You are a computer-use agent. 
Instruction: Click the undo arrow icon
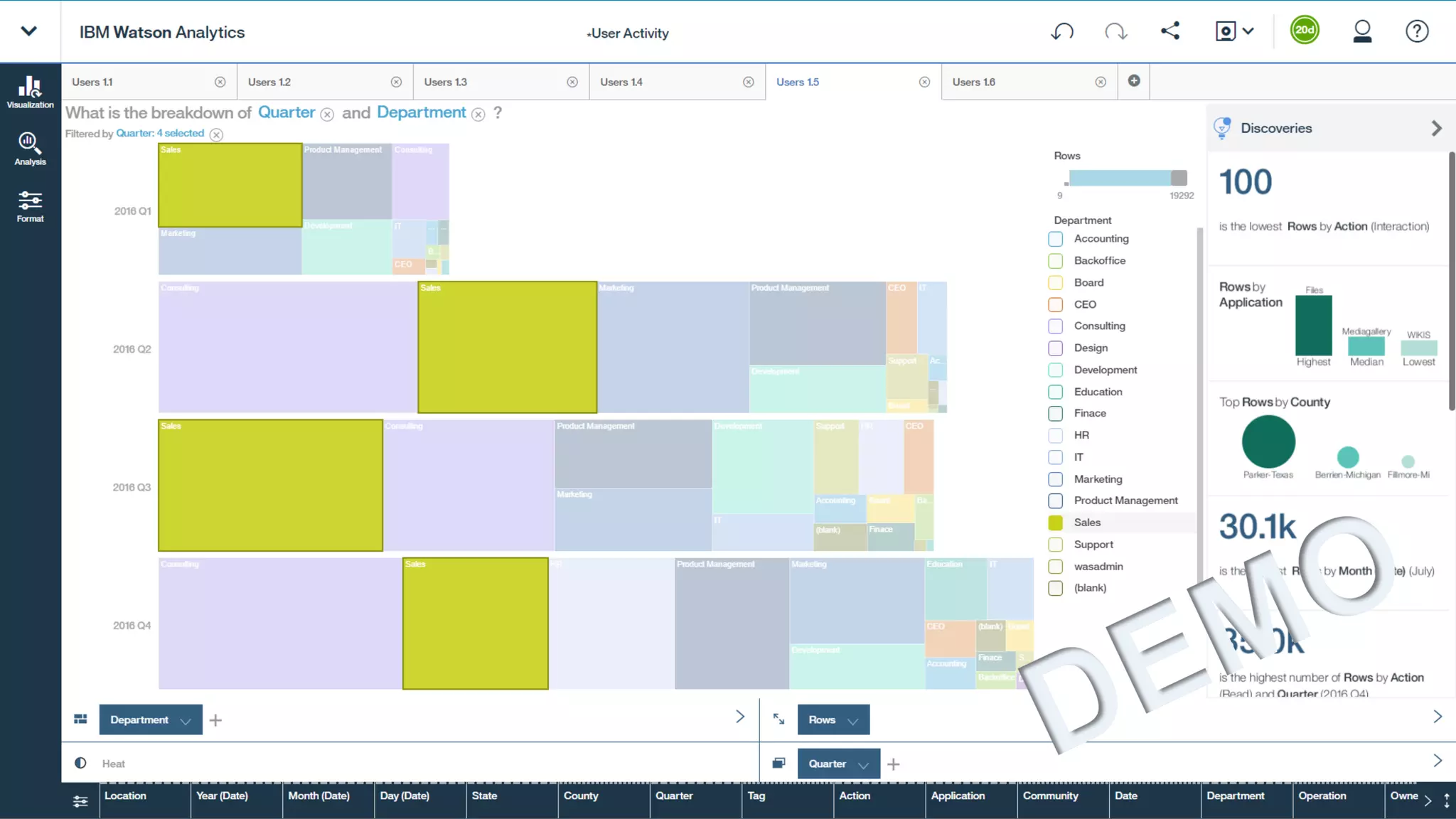point(1062,31)
